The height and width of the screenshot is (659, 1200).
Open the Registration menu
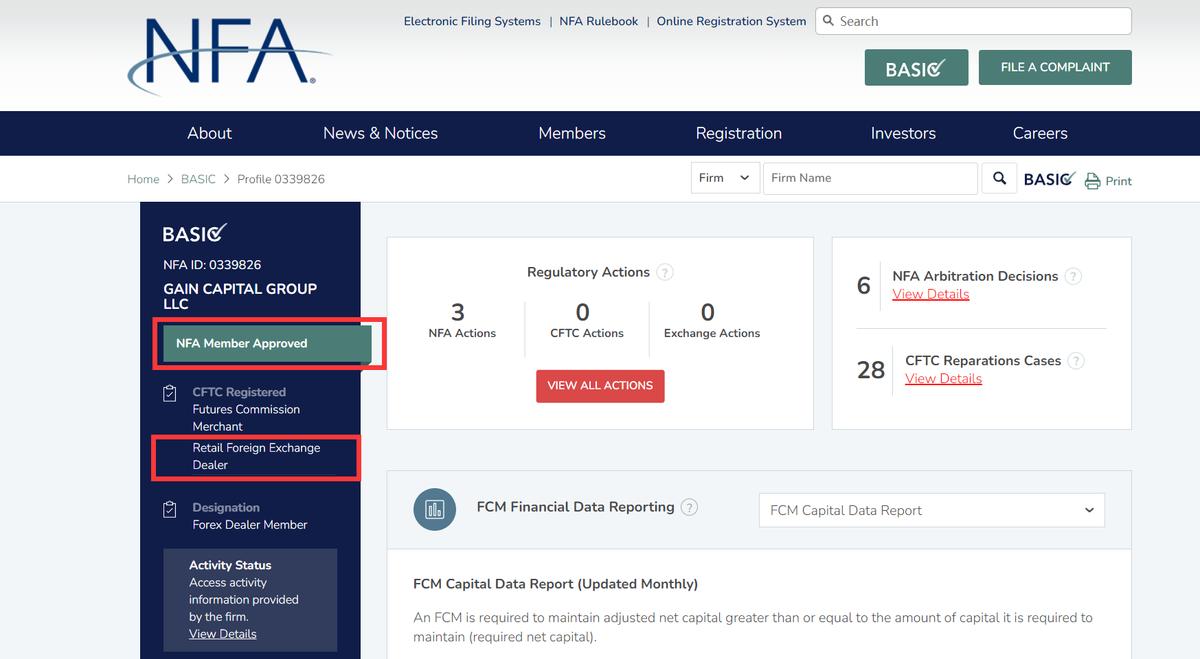point(738,133)
